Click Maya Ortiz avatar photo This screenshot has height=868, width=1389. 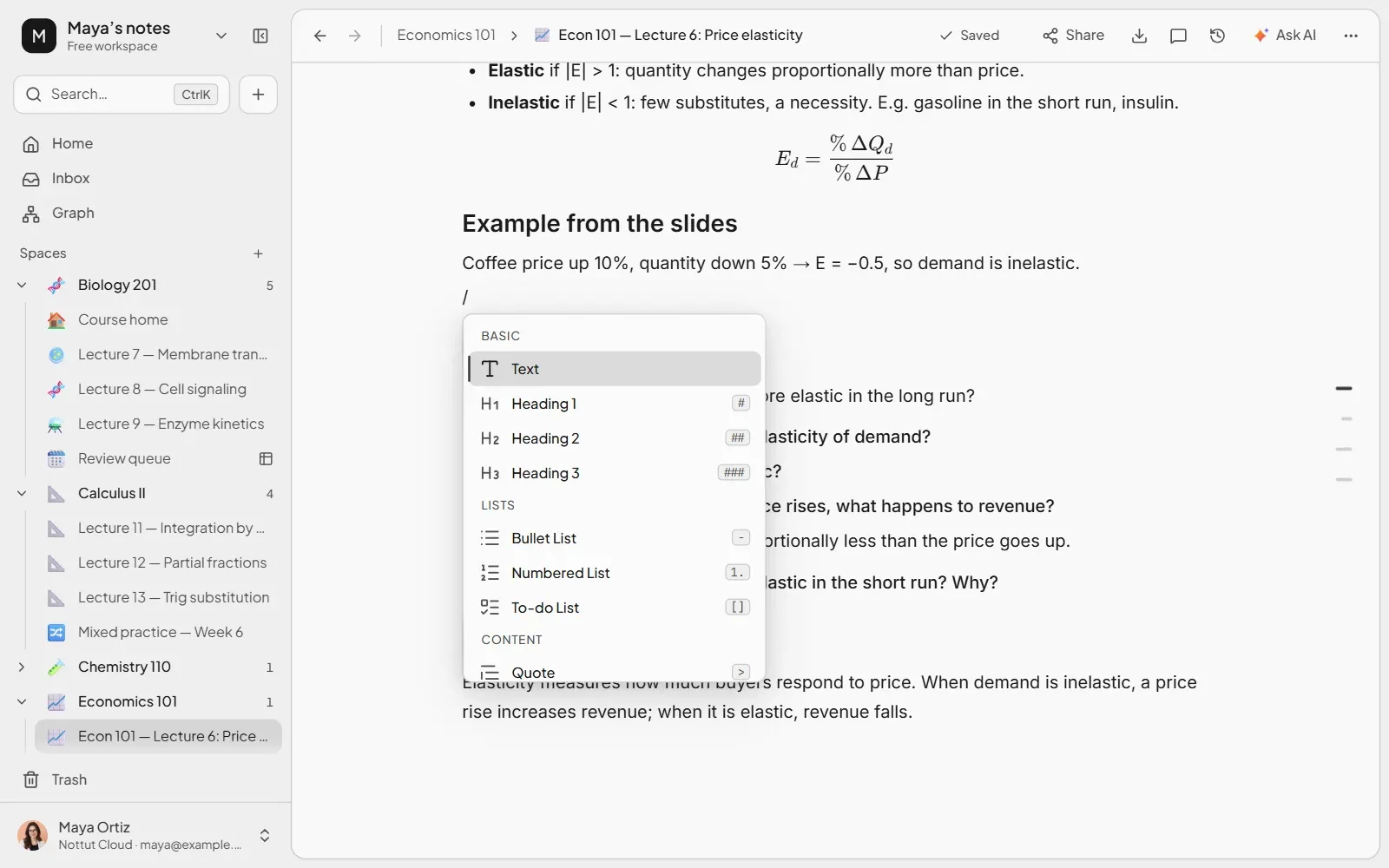pos(33,836)
